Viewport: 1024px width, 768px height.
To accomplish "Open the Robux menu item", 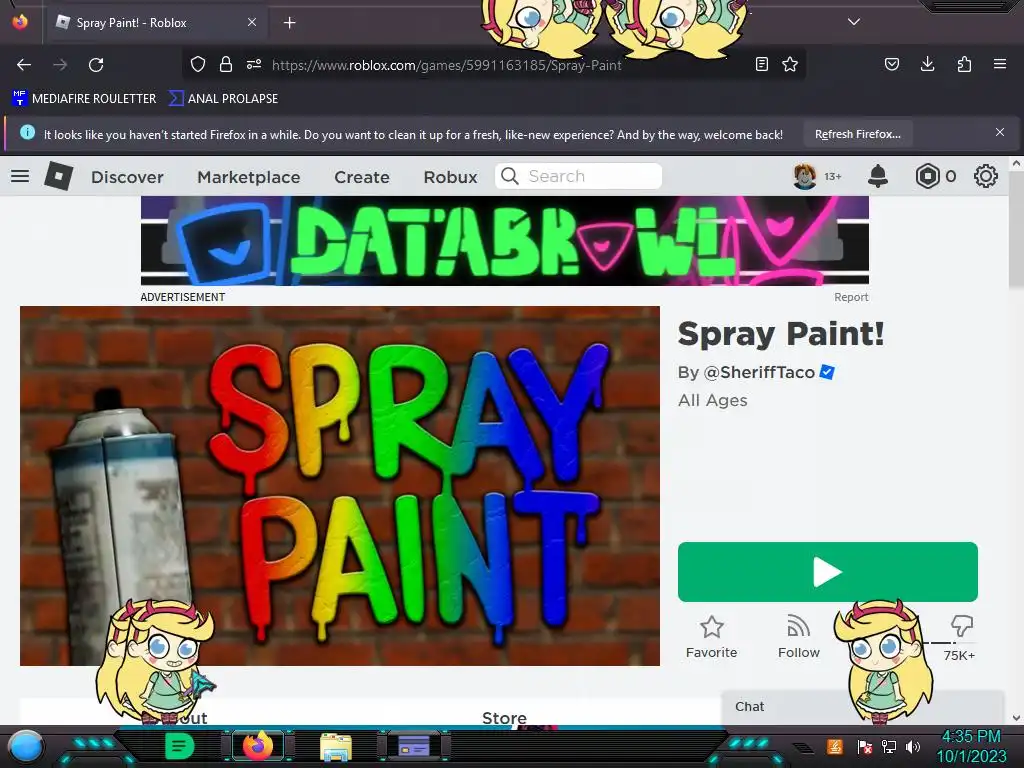I will click(451, 177).
